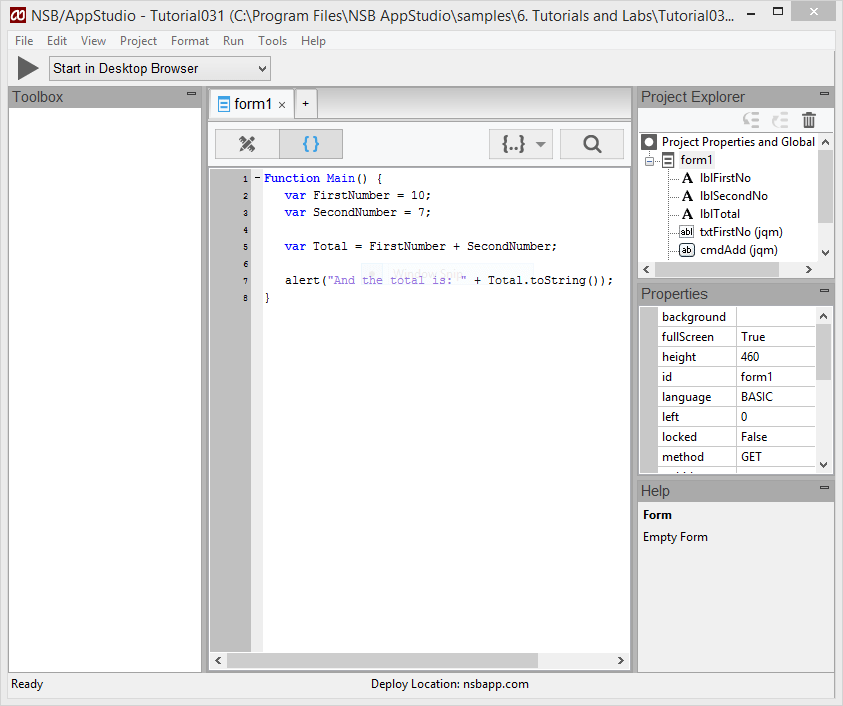This screenshot has height=706, width=843.
Task: Close the form1 tab
Action: [282, 105]
